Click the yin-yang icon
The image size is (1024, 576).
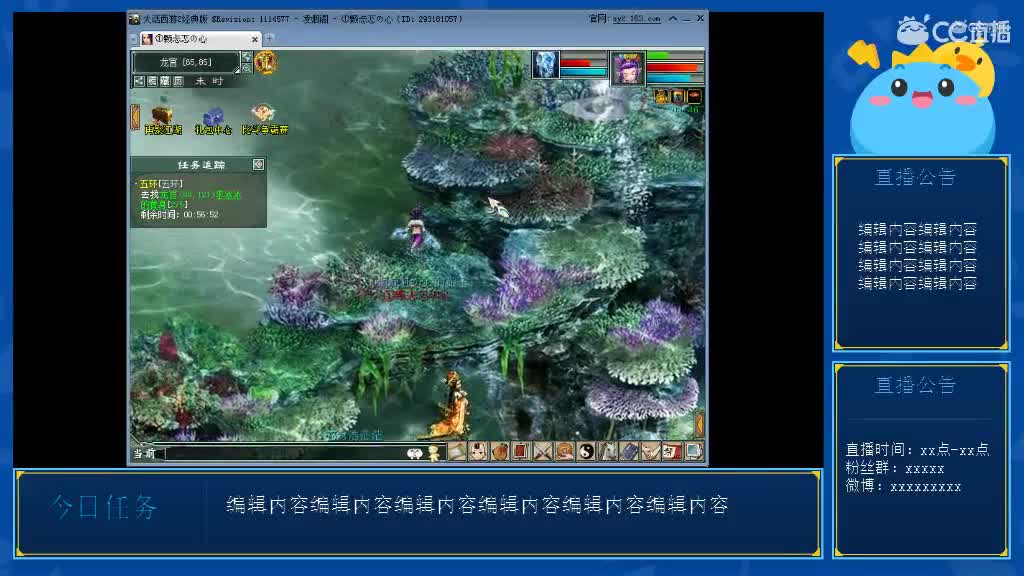click(586, 451)
